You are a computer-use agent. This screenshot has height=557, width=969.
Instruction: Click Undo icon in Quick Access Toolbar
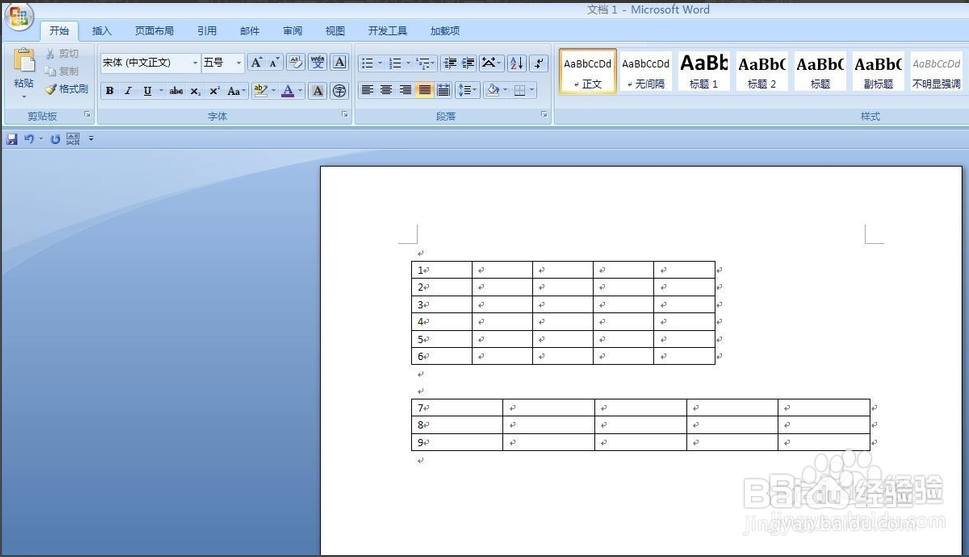pyautogui.click(x=28, y=139)
